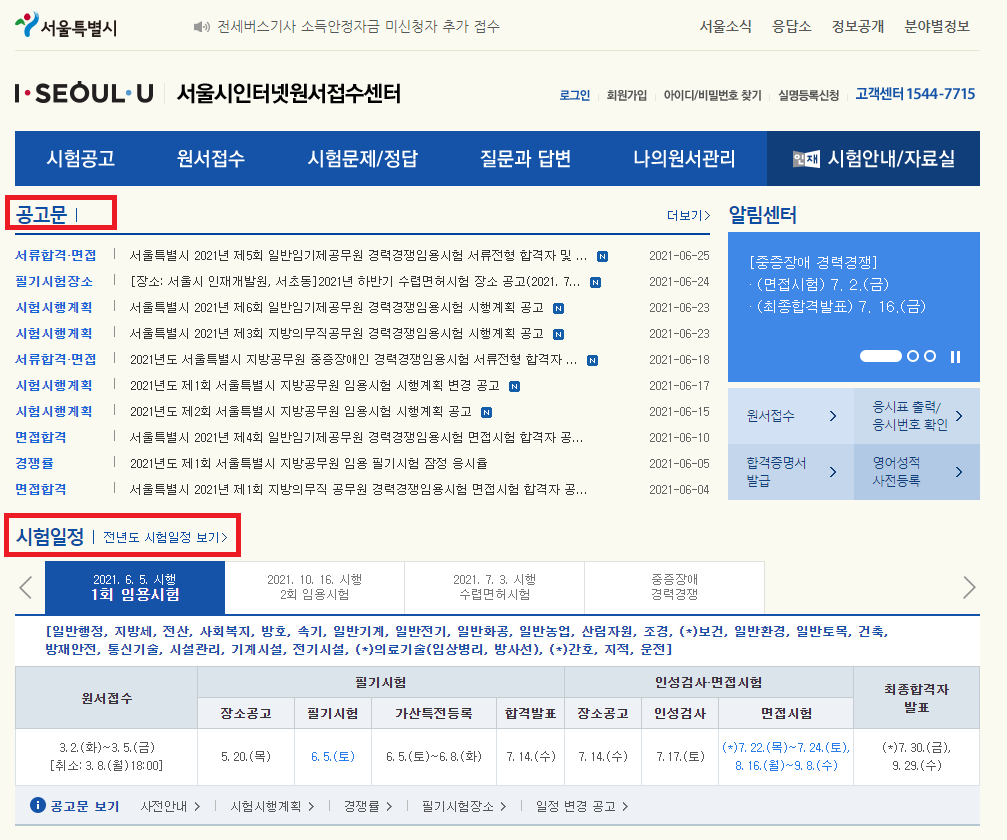Open the 시험문제/정답 menu
Viewport: 1007px width, 840px height.
pyautogui.click(x=362, y=159)
